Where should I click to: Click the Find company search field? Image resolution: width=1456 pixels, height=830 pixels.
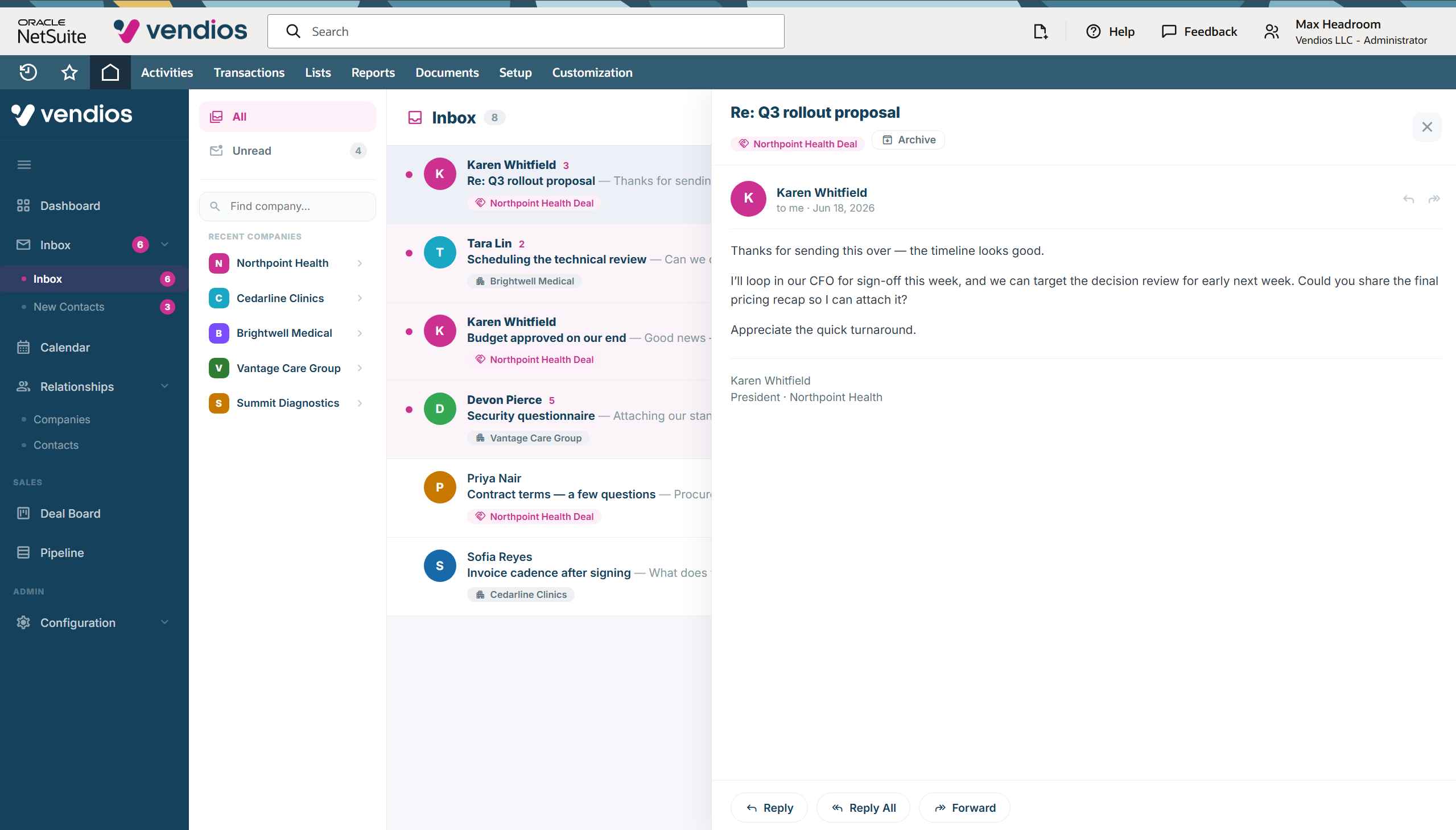tap(287, 207)
